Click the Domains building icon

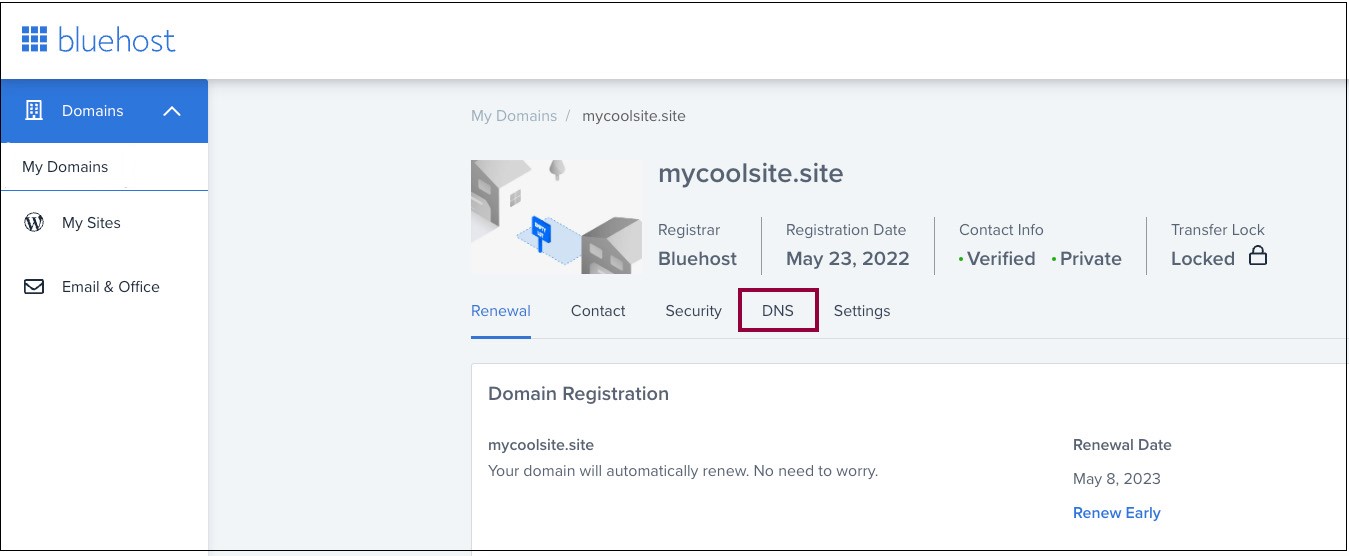[34, 111]
